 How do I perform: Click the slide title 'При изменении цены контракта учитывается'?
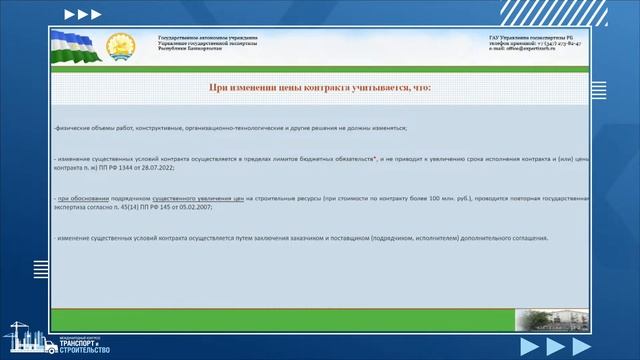tap(320, 88)
